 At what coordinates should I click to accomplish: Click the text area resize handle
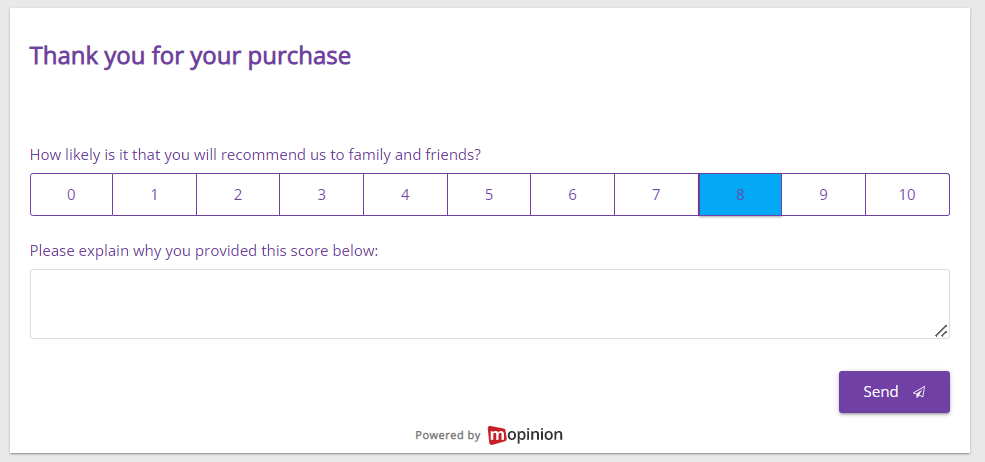[941, 331]
